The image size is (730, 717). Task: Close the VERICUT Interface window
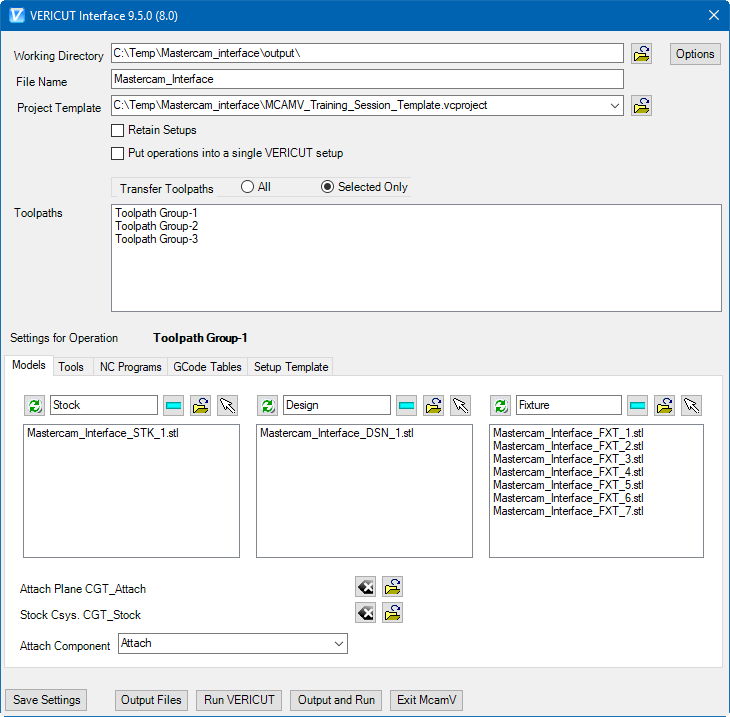713,15
